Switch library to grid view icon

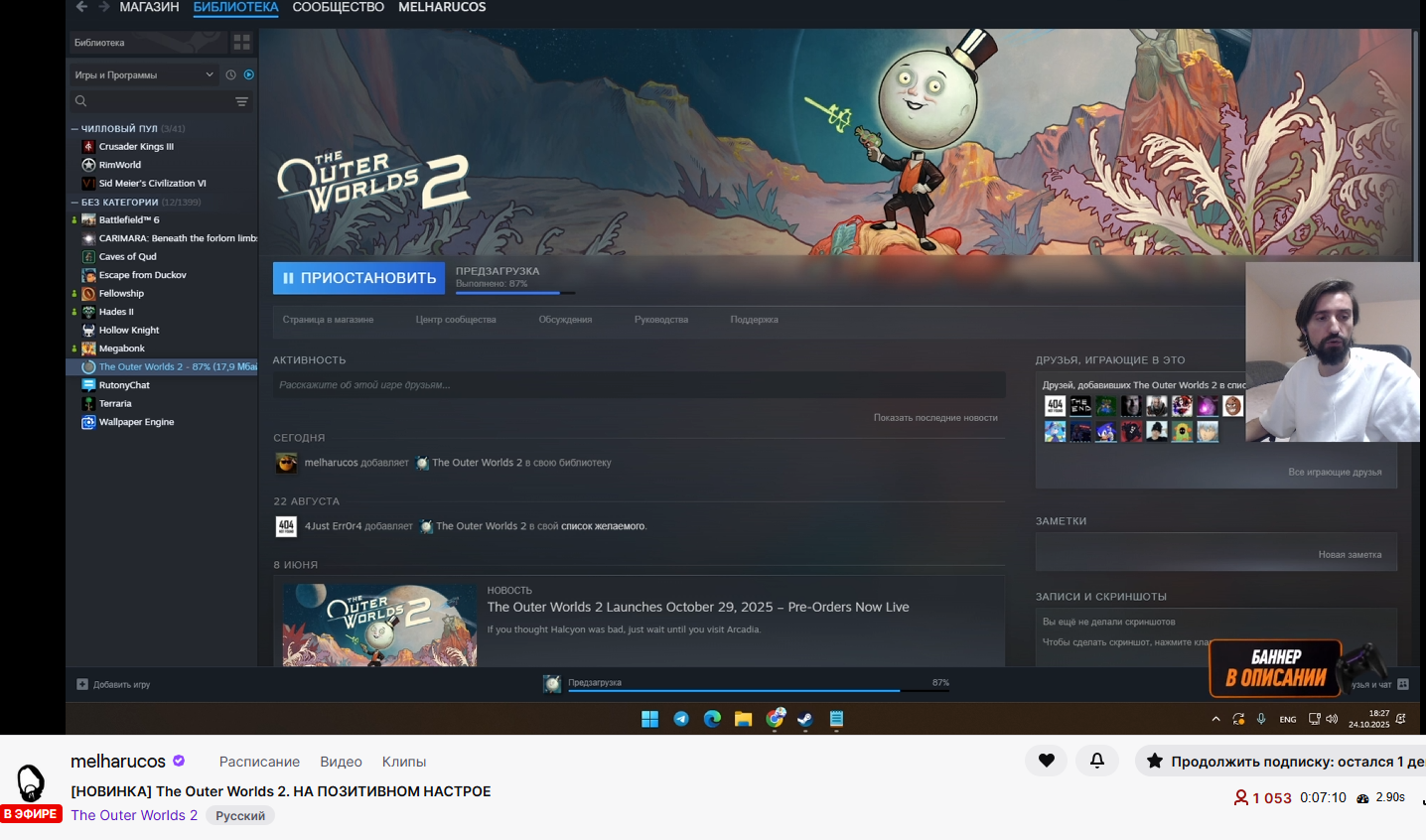point(241,42)
